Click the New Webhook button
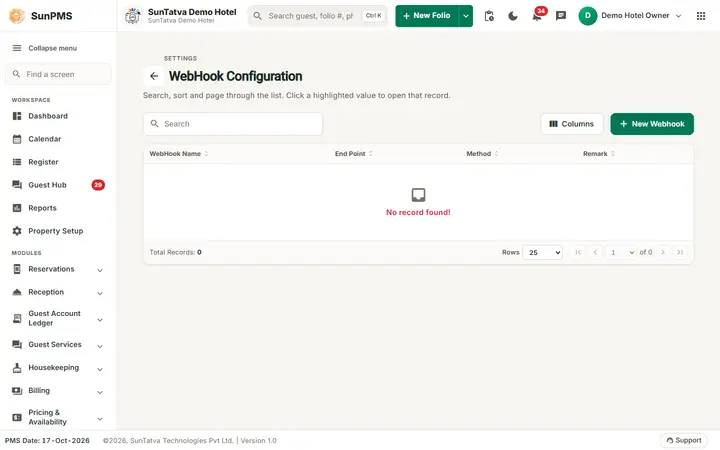720x450 pixels. click(x=652, y=124)
